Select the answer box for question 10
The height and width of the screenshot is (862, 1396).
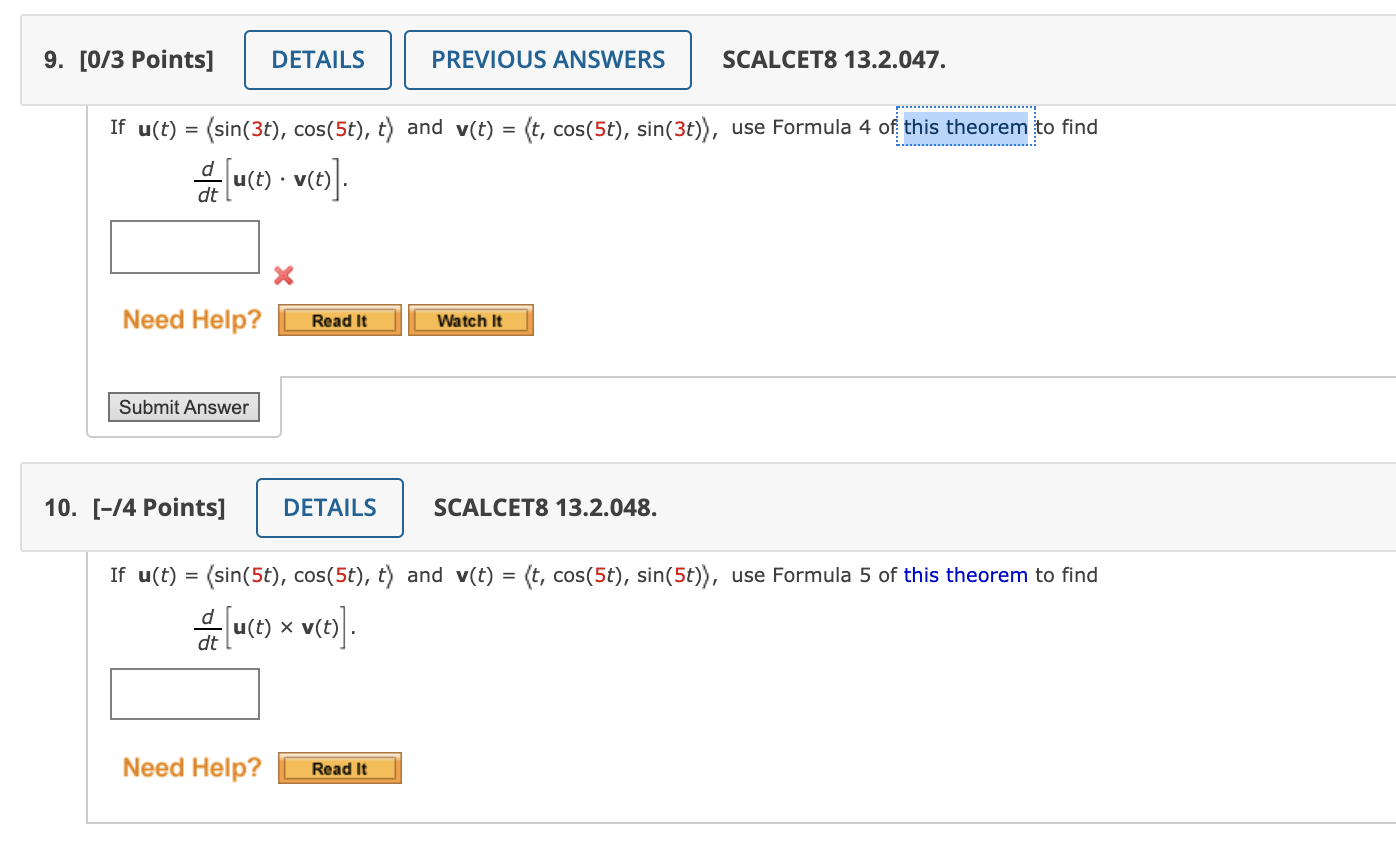pos(184,693)
